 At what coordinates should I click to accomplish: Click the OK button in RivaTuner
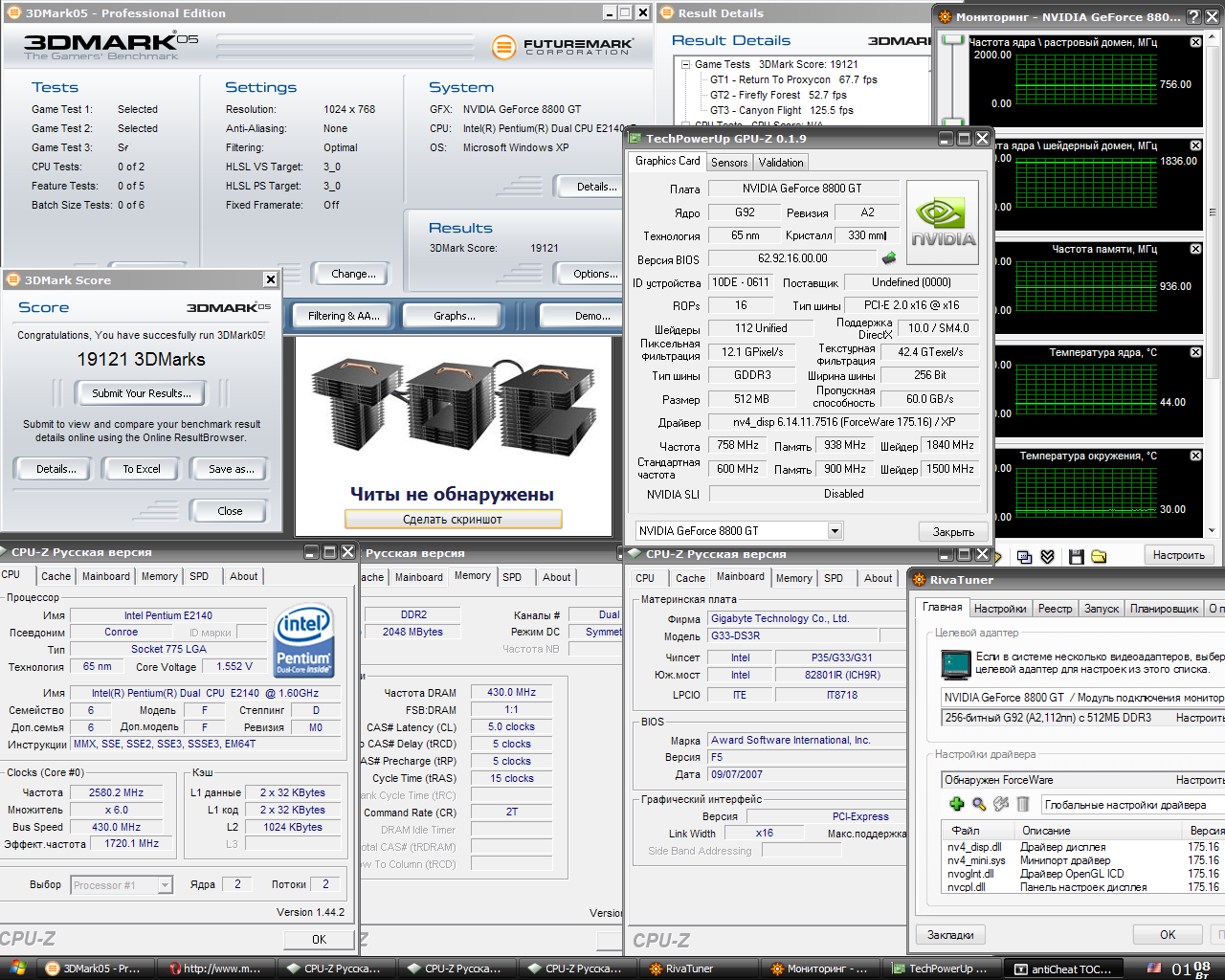pyautogui.click(x=1168, y=935)
